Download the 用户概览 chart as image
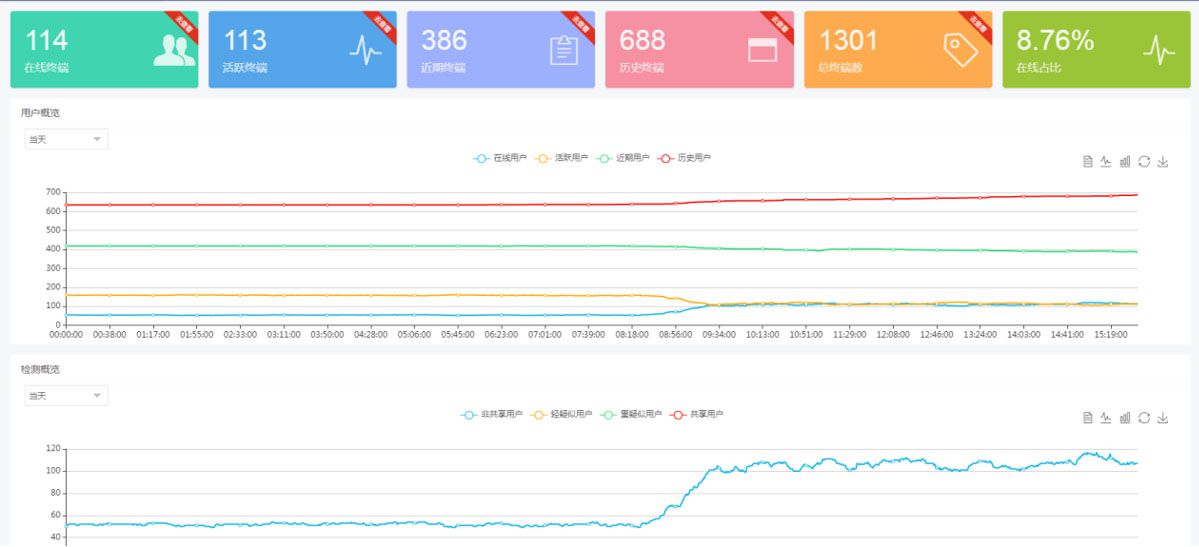 coord(1163,162)
